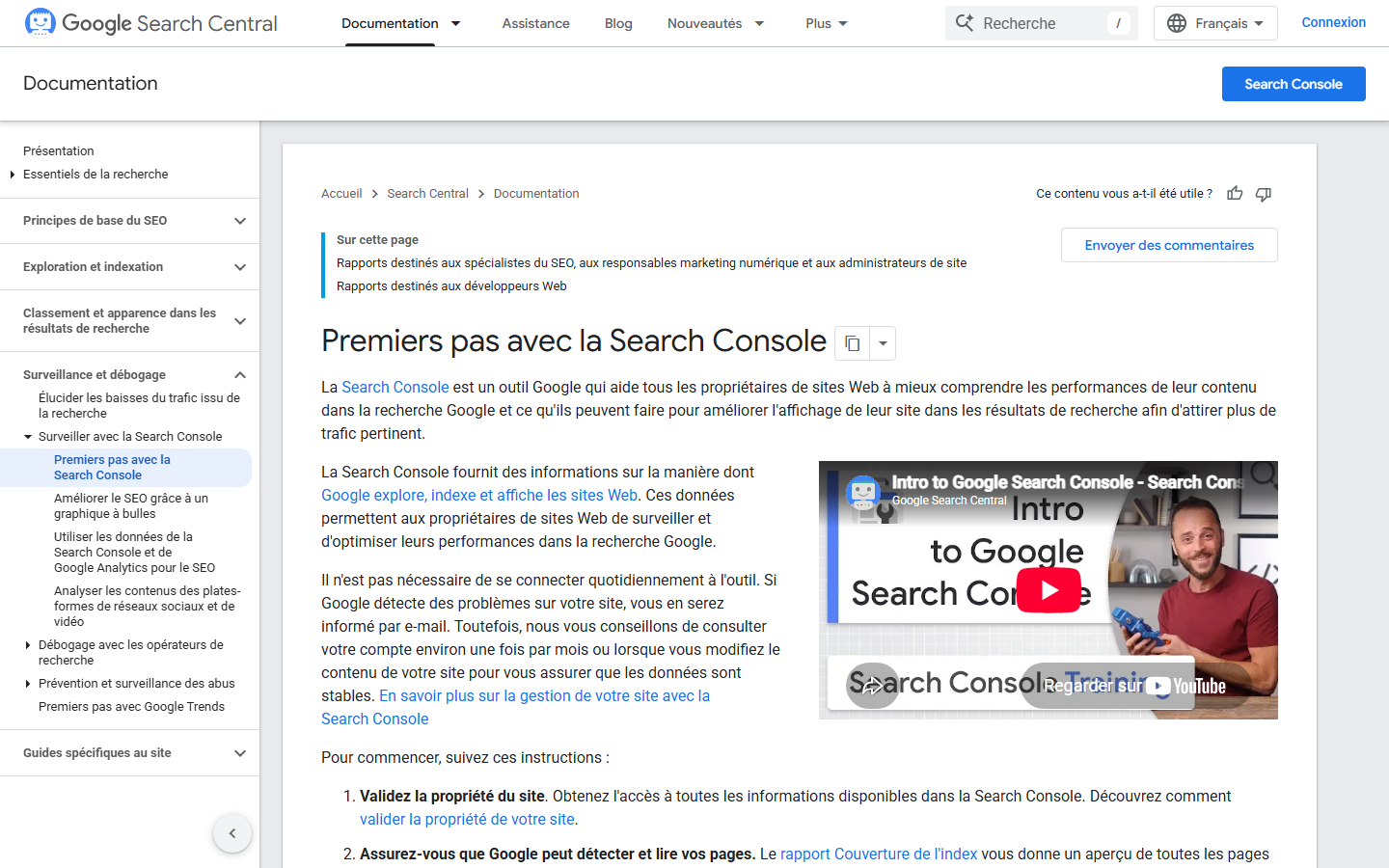Click the video title text link
Screen dimensions: 1389x868
(1068, 482)
